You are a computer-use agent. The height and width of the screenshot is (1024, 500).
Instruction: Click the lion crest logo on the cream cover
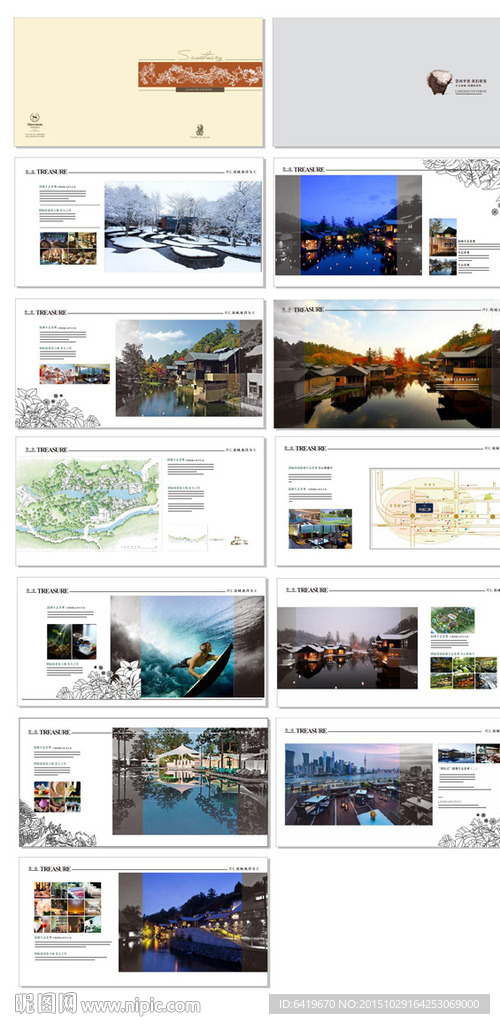200,131
